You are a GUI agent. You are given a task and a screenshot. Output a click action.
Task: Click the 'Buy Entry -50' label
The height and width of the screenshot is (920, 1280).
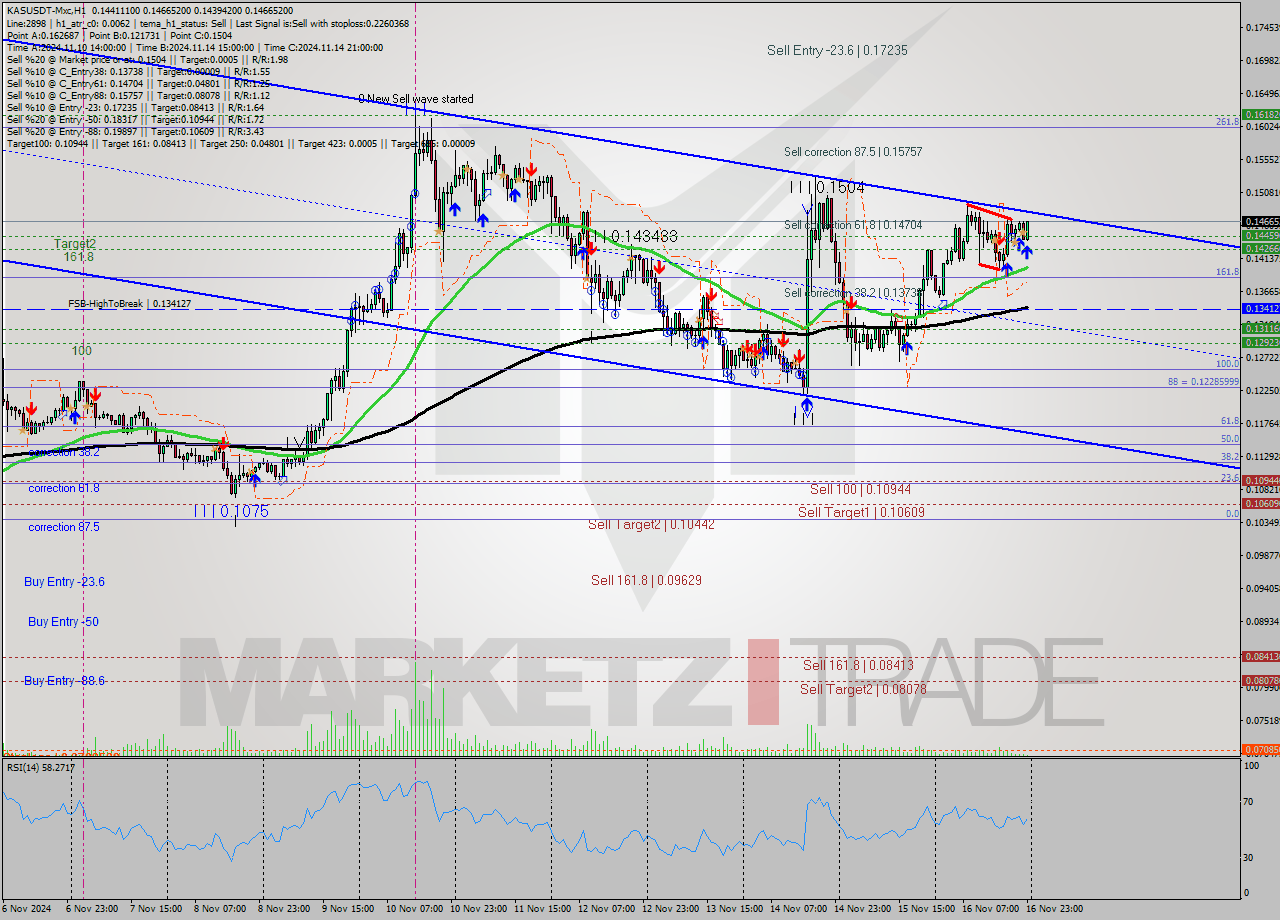[63, 621]
